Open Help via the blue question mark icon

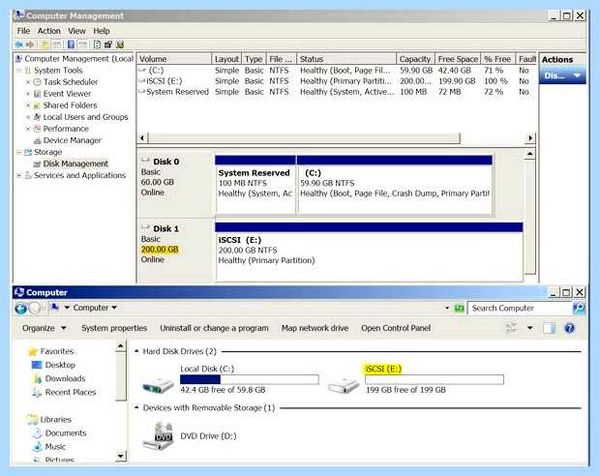coord(569,328)
